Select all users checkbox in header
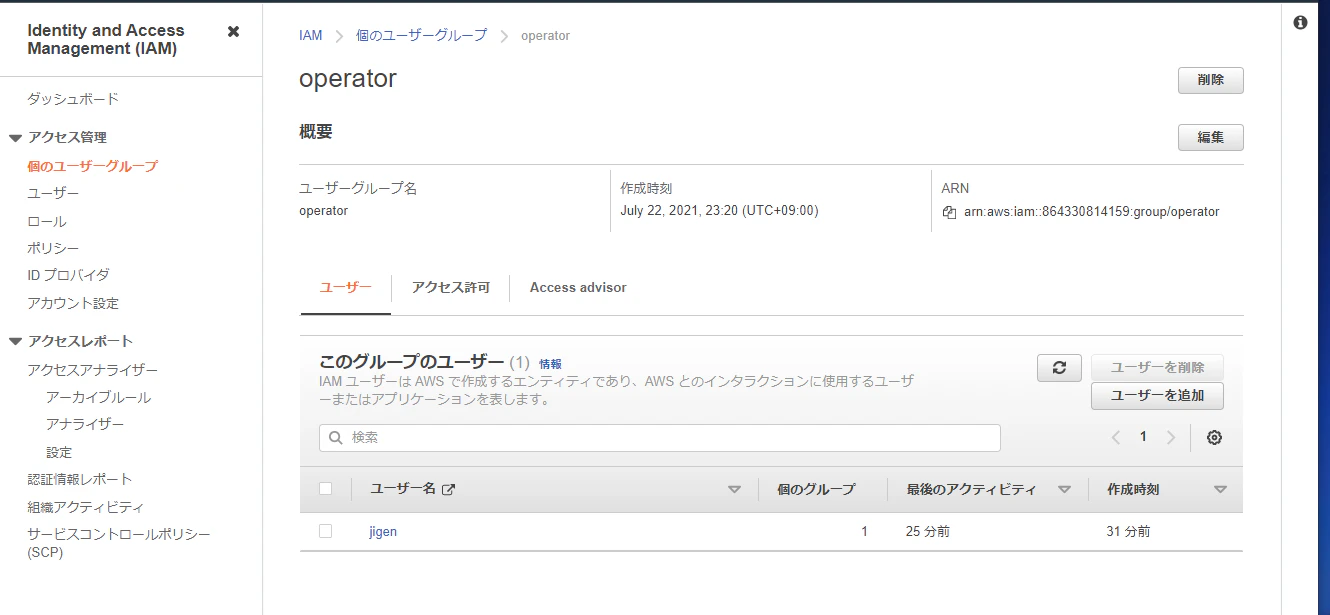Screen dimensions: 1330x615 click(x=325, y=489)
